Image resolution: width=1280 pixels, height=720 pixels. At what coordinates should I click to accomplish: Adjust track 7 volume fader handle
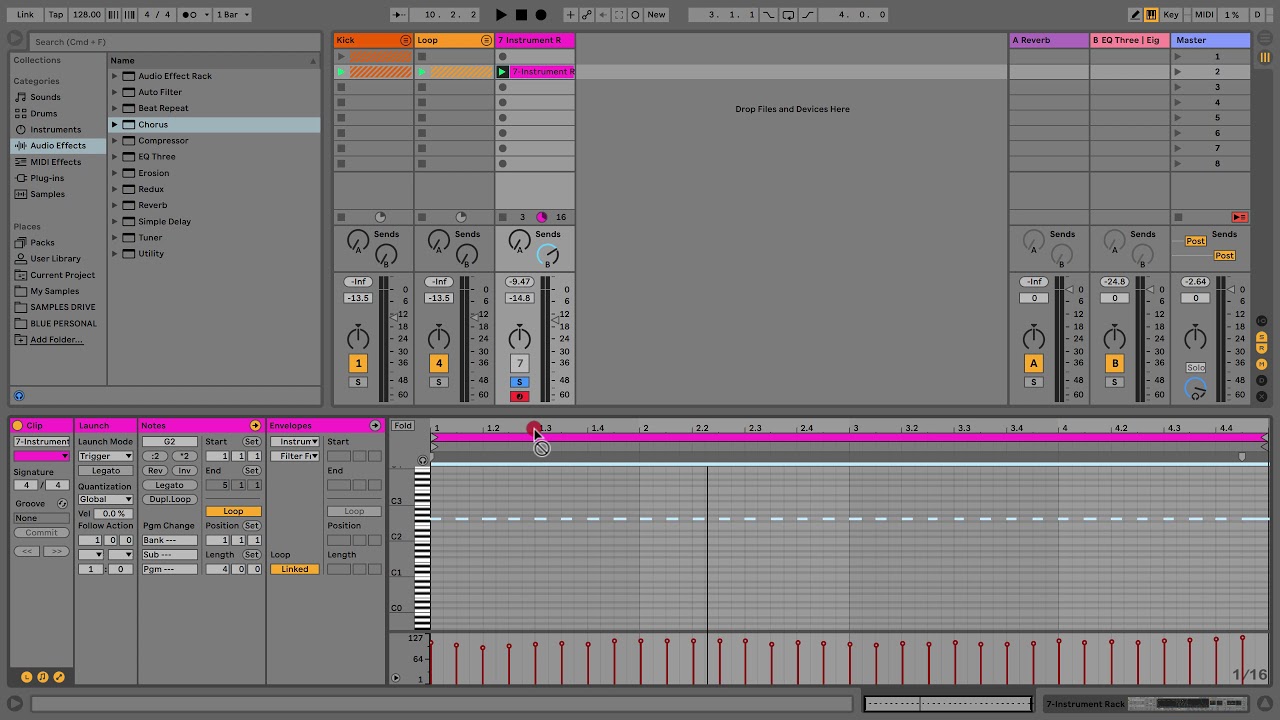tap(555, 319)
